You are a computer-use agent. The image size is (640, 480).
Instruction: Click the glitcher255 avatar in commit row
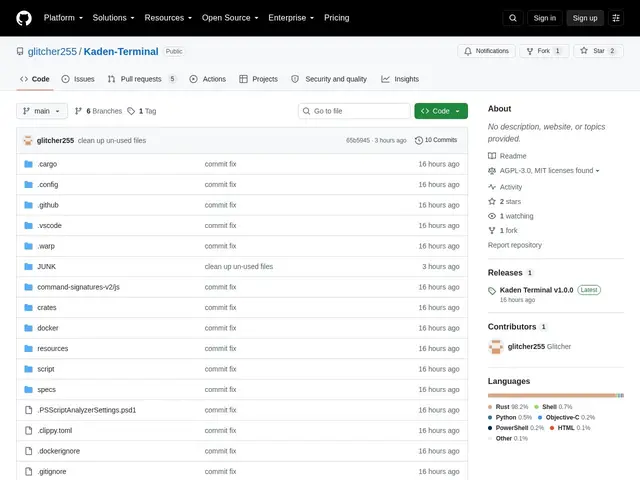28,140
